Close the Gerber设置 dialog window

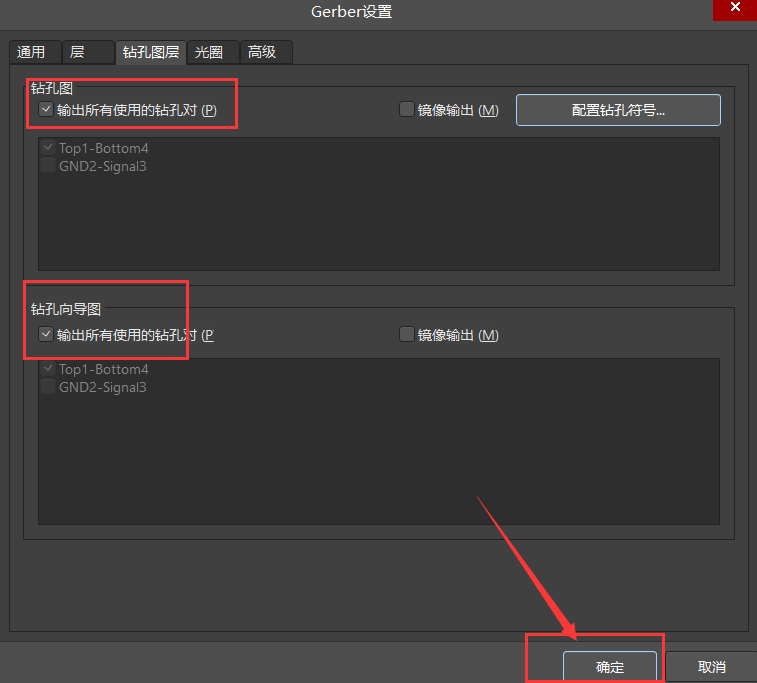pos(735,8)
